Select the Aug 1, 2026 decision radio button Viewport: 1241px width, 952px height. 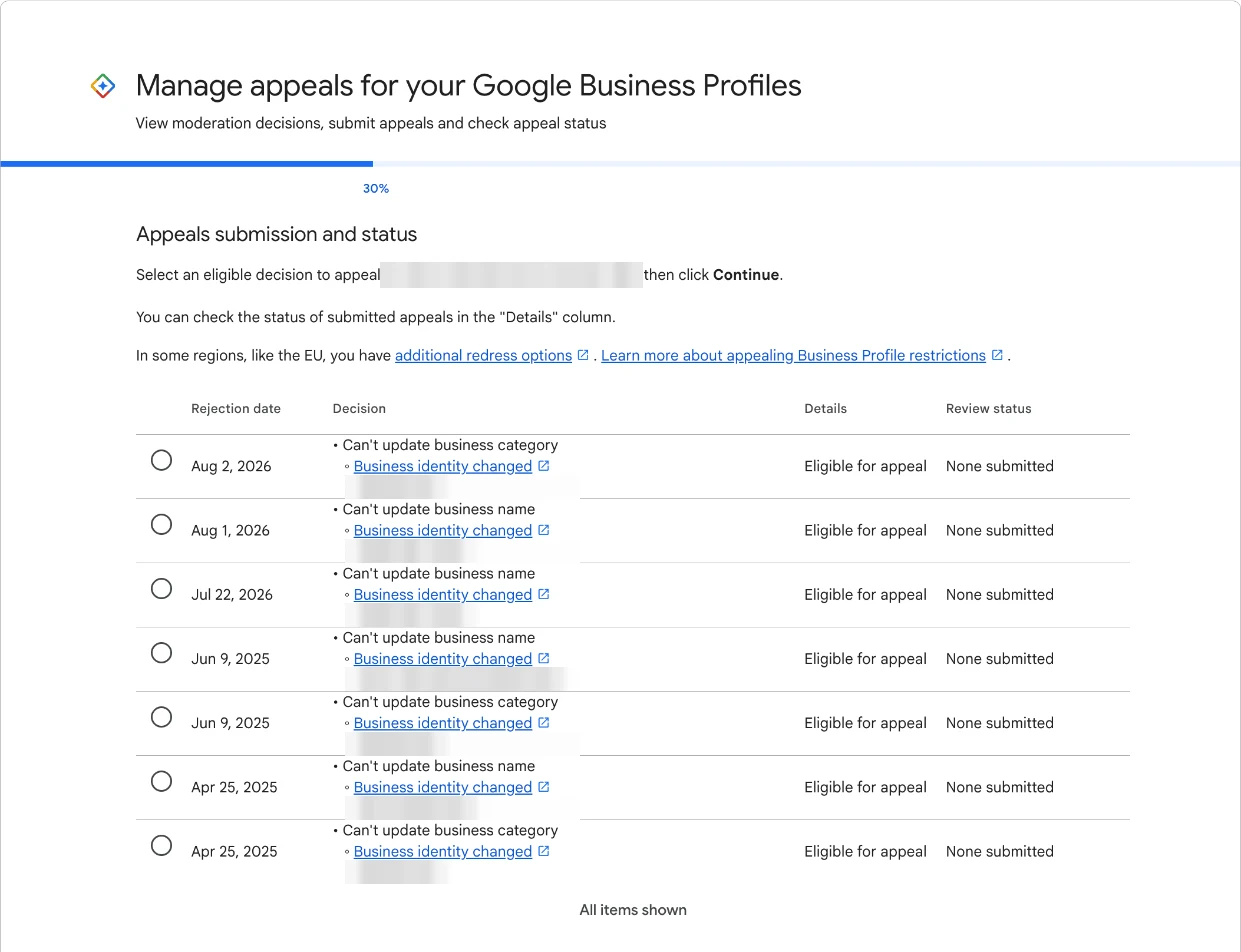point(161,524)
